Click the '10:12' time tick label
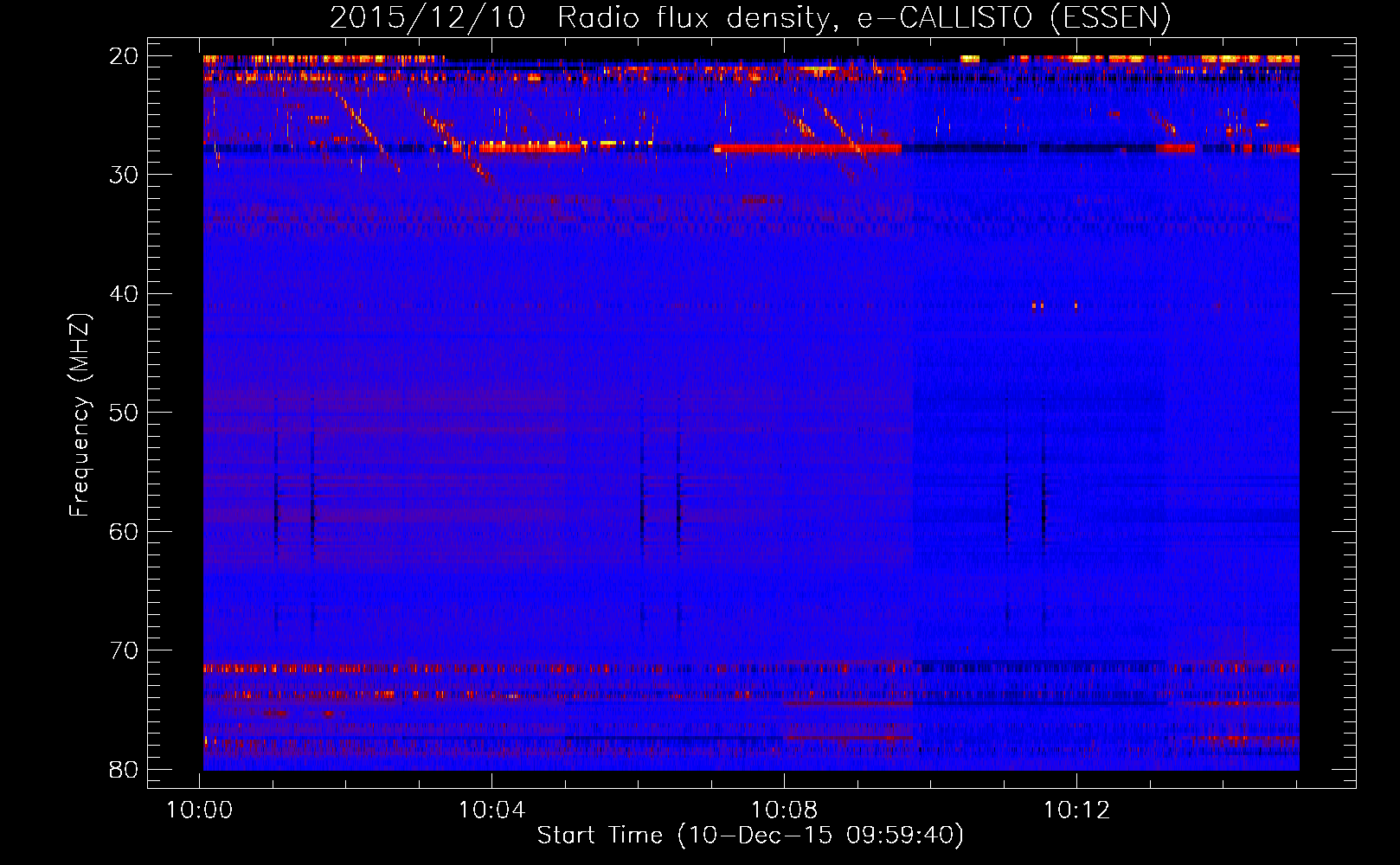Image resolution: width=1400 pixels, height=865 pixels. click(x=1076, y=811)
